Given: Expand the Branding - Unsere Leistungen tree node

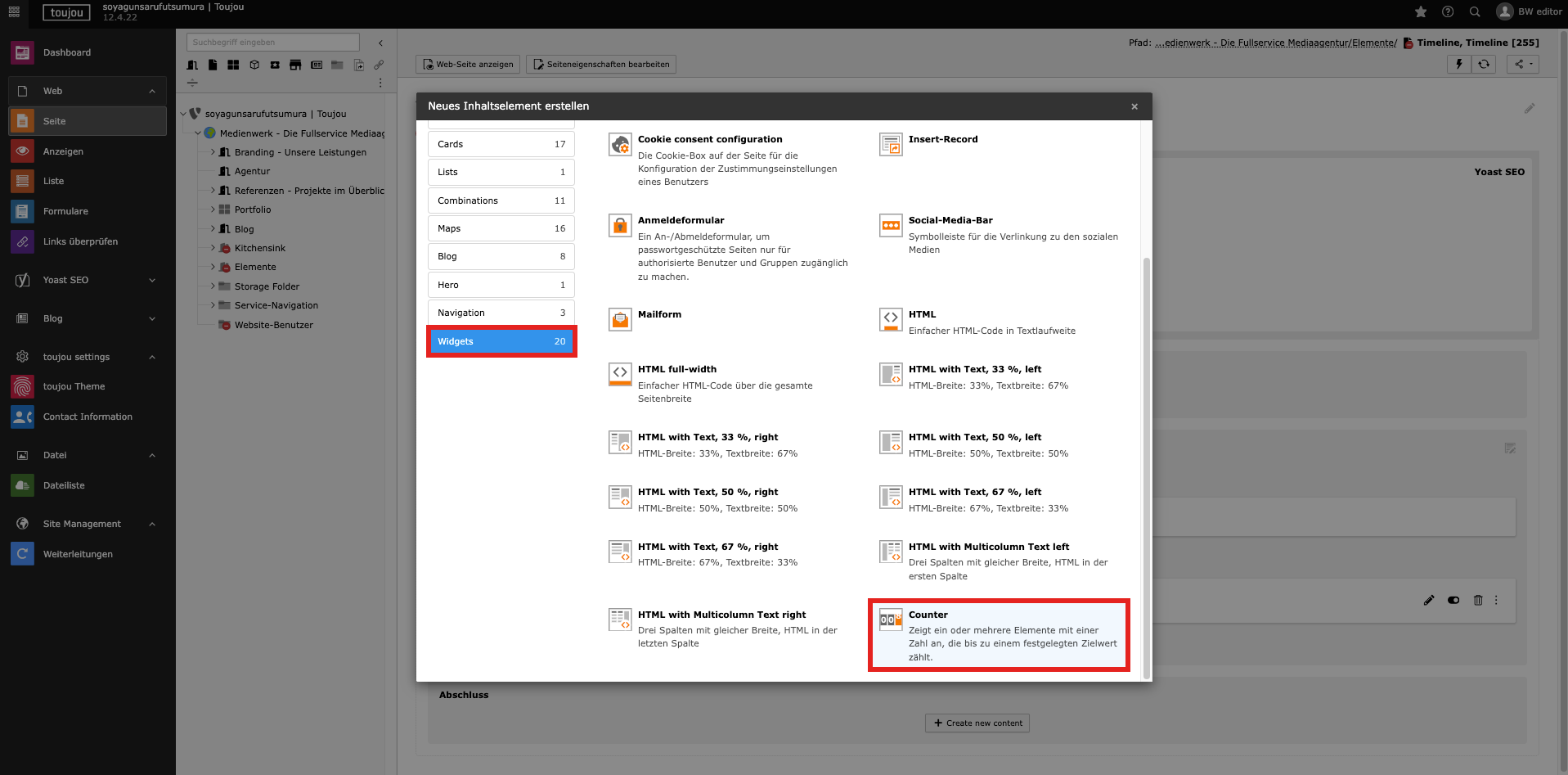Looking at the screenshot, I should pos(213,152).
